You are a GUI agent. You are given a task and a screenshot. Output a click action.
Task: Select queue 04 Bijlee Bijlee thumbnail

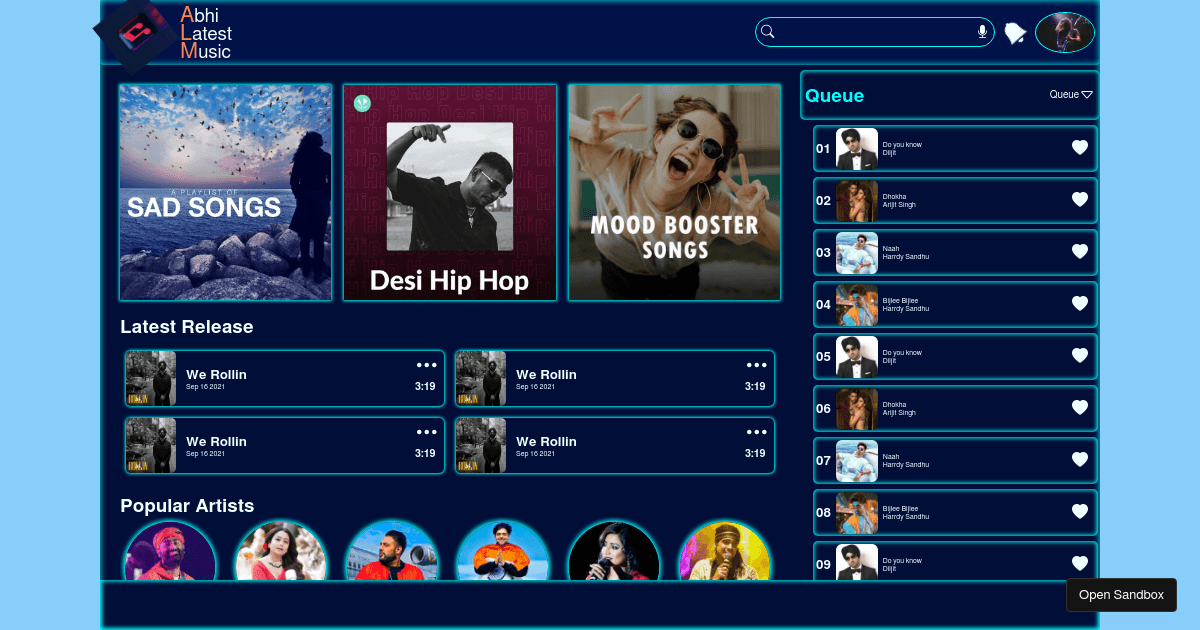click(857, 305)
